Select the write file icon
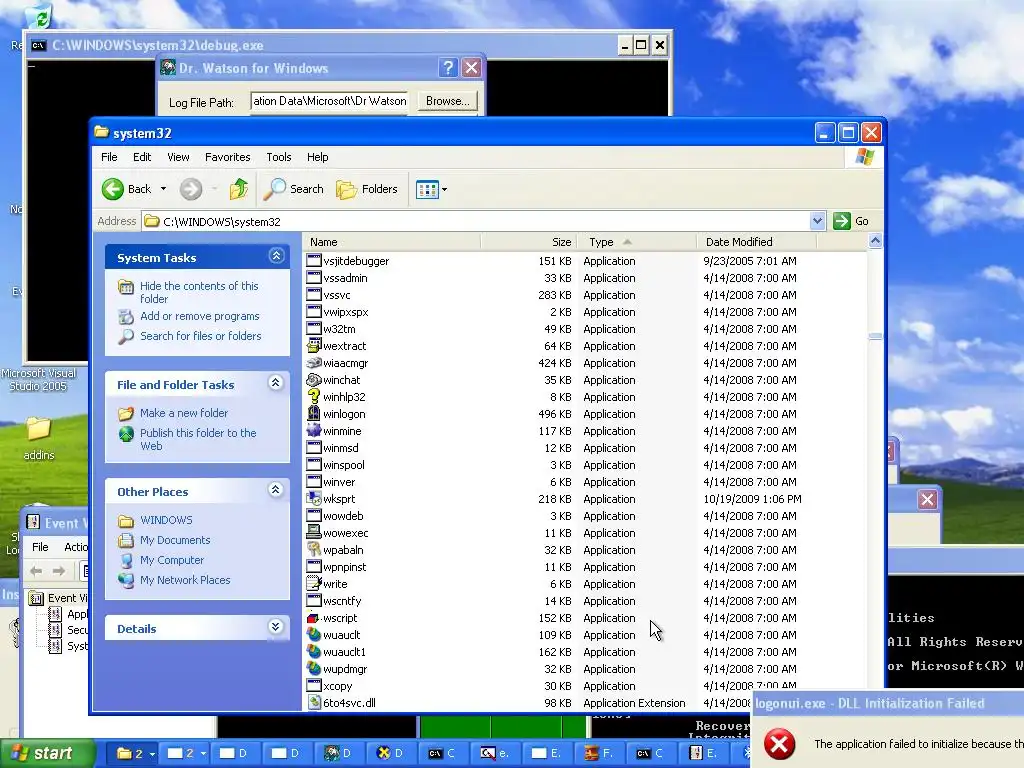Screen dimensions: 1024x768 tap(314, 583)
